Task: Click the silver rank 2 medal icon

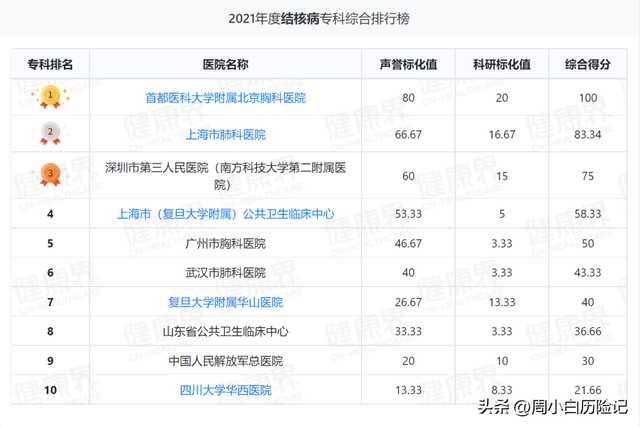Action: [50, 133]
